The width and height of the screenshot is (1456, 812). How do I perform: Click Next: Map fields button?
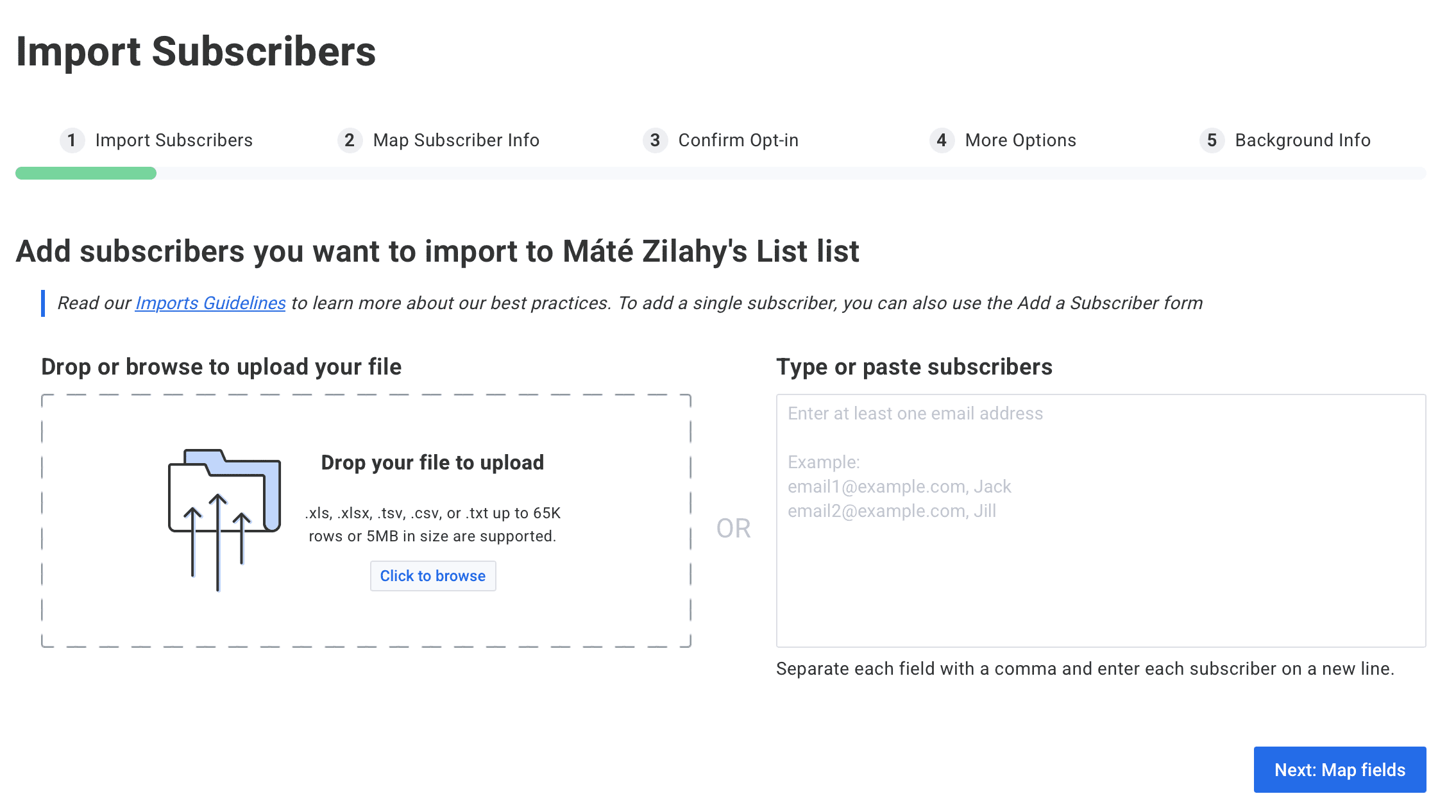click(x=1340, y=770)
